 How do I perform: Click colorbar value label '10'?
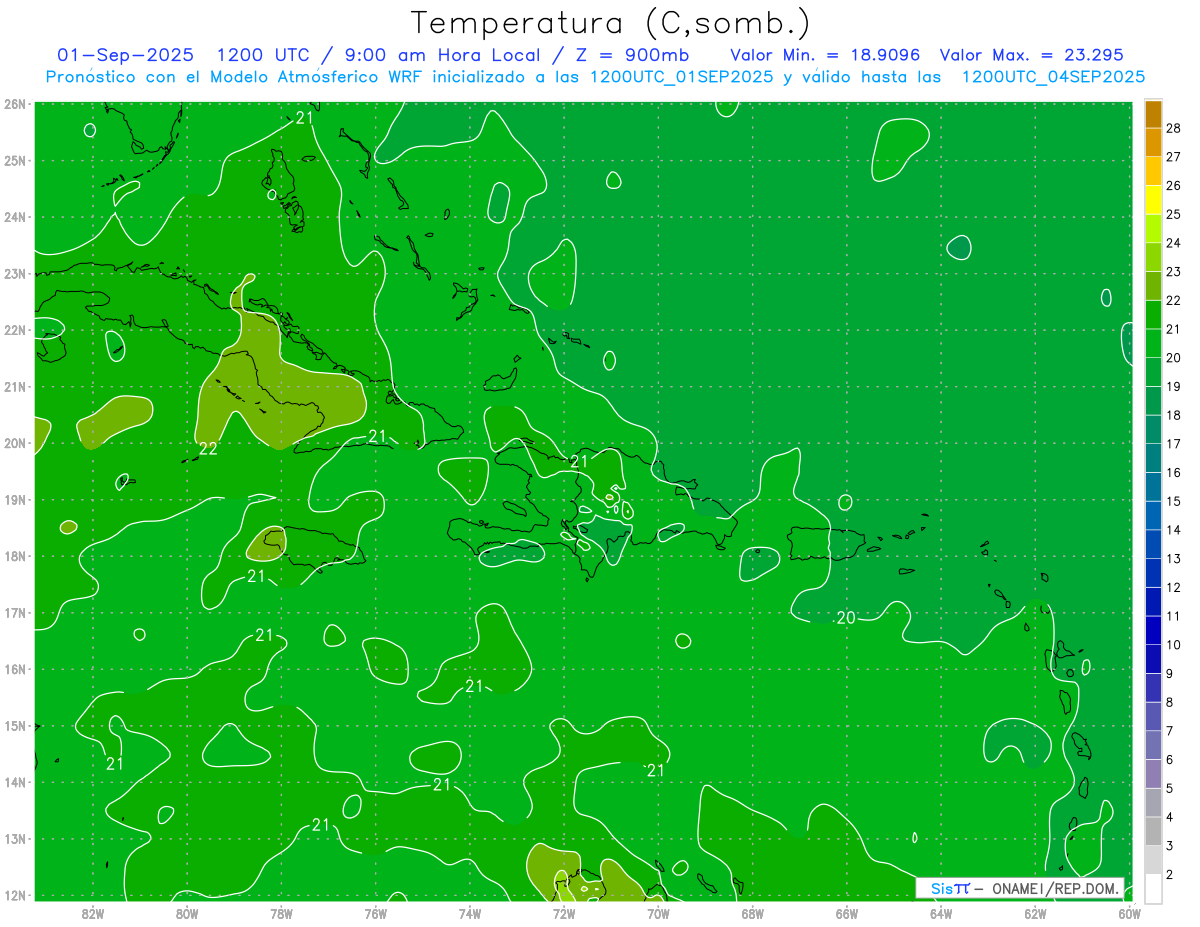point(1174,645)
